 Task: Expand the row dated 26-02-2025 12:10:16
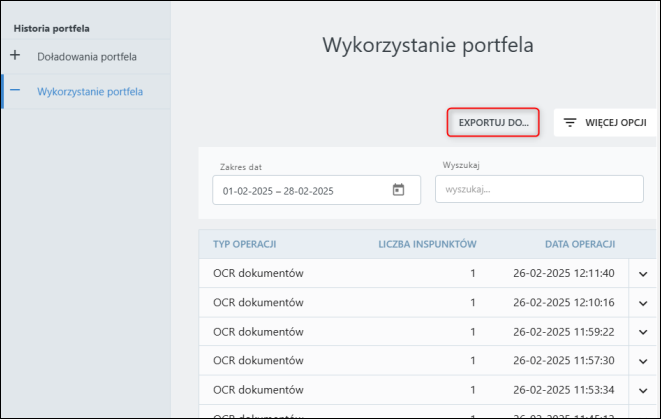[x=643, y=303]
